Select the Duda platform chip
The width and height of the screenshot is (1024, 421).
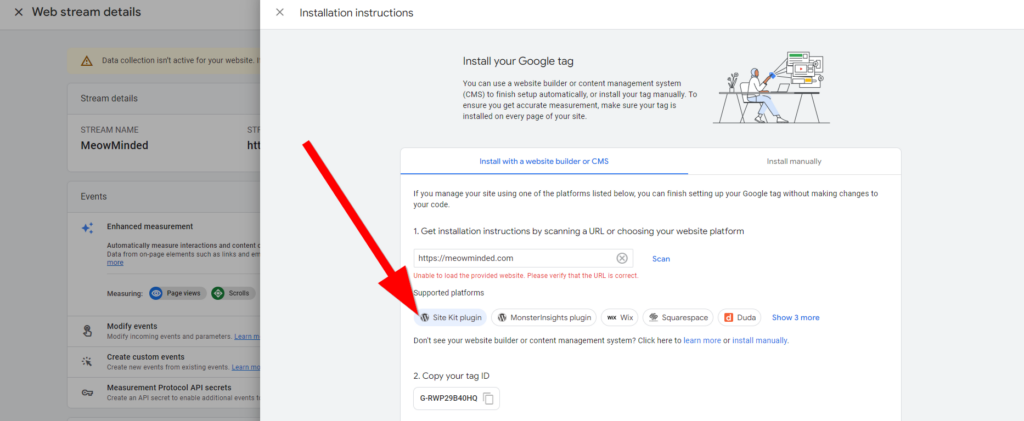(x=740, y=317)
